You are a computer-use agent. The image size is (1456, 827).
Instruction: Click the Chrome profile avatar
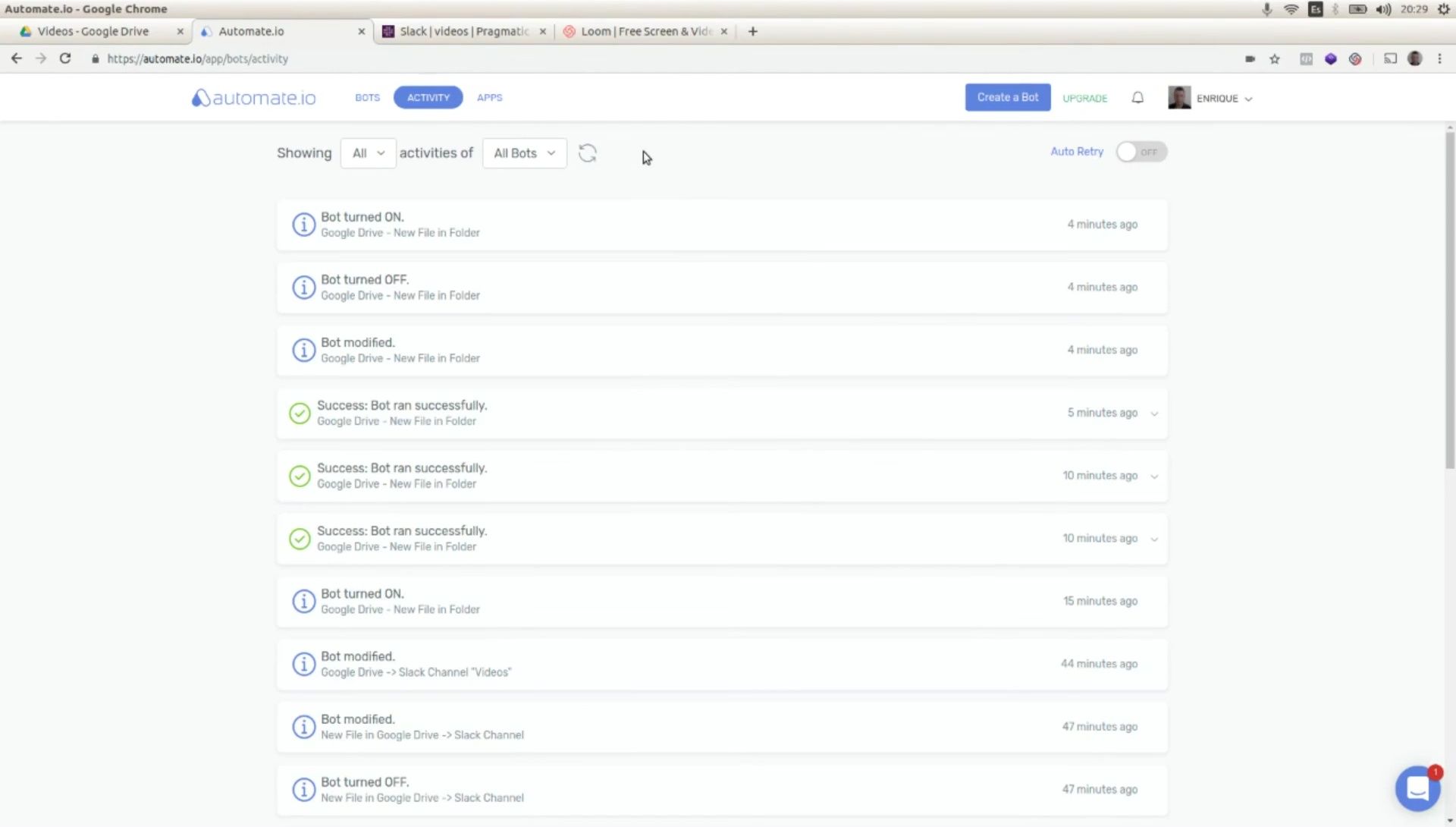tap(1415, 58)
